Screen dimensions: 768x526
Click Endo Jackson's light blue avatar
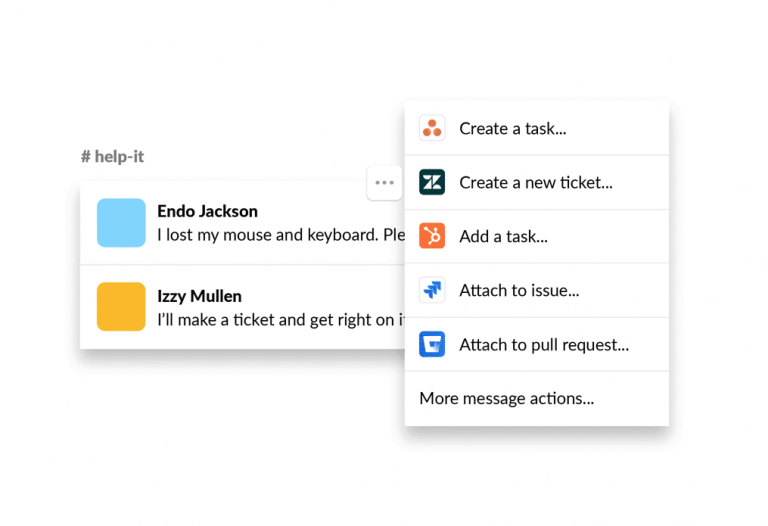pyautogui.click(x=121, y=222)
